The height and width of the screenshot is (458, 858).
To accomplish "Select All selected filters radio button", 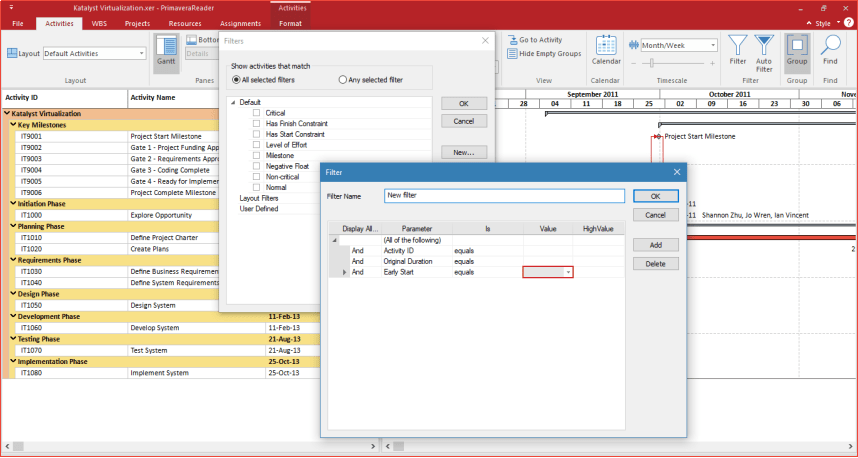I will click(x=236, y=80).
